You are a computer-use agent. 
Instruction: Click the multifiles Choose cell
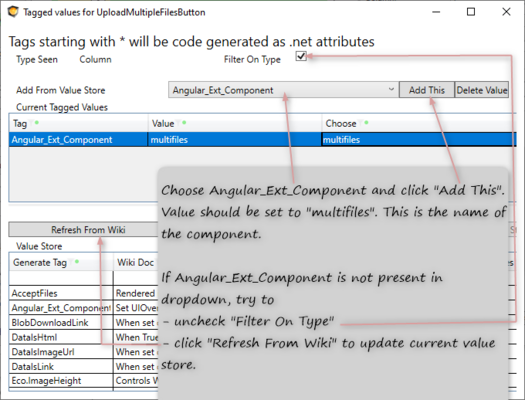pyautogui.click(x=419, y=140)
